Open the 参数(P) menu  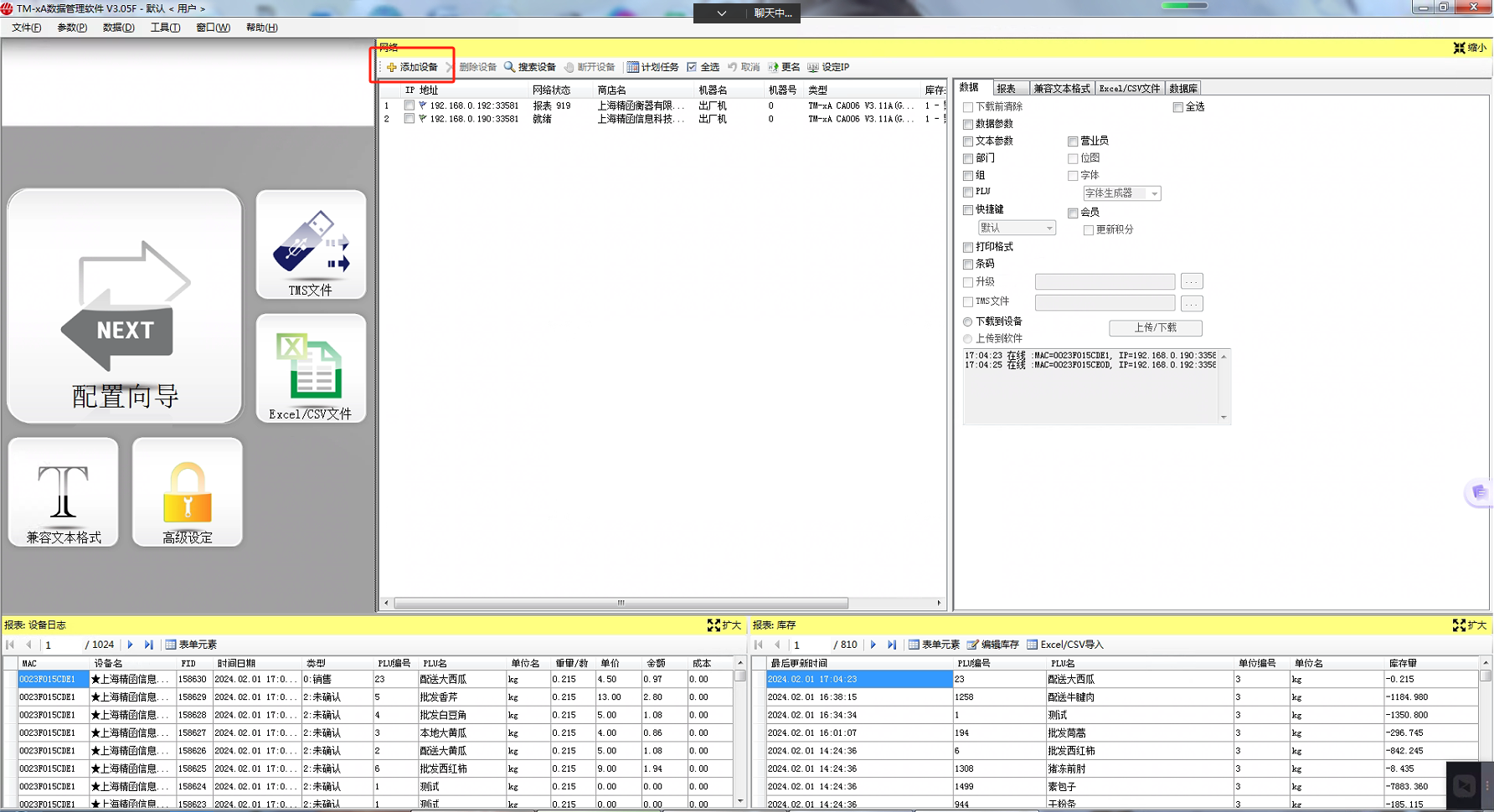click(72, 28)
